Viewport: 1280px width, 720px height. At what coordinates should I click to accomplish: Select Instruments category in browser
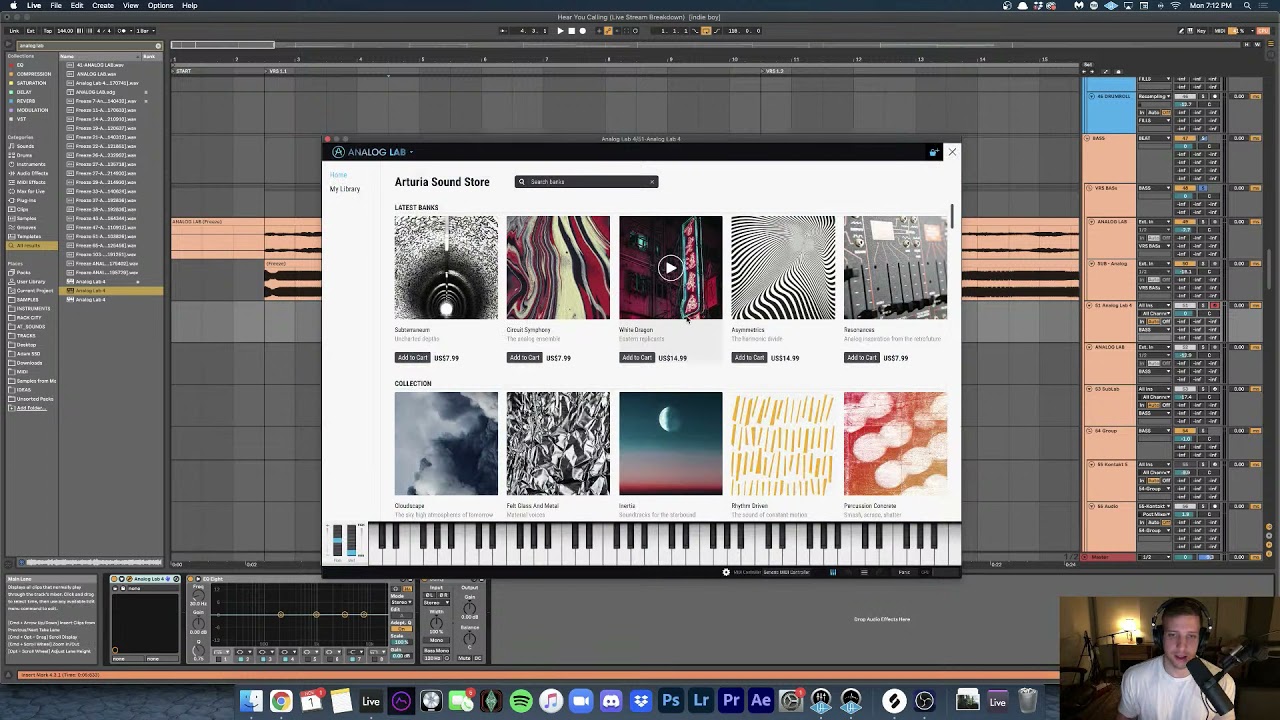click(x=30, y=164)
